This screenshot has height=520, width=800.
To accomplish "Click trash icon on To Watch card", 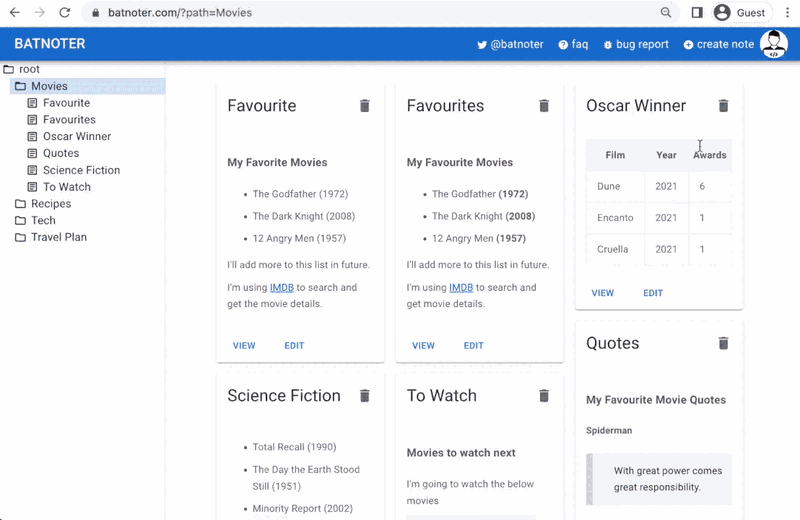I will pyautogui.click(x=544, y=396).
